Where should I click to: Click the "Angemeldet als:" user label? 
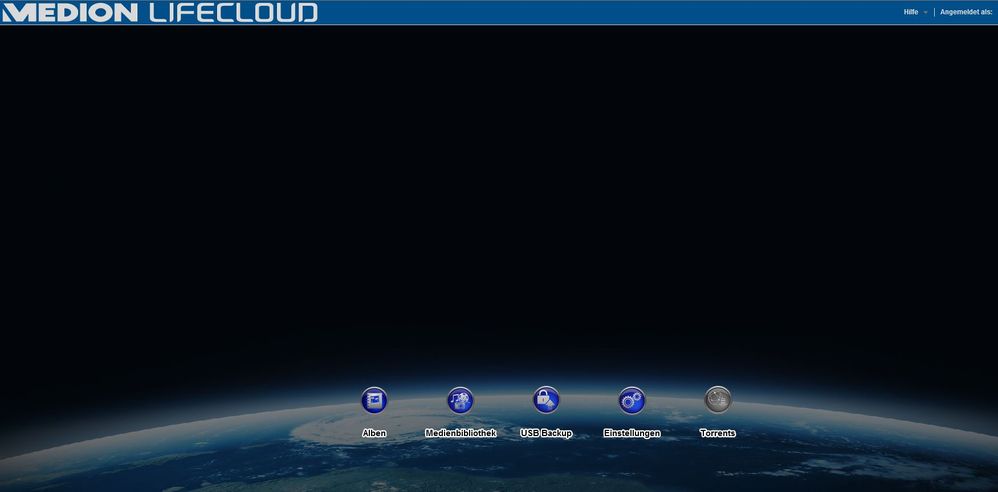point(966,12)
